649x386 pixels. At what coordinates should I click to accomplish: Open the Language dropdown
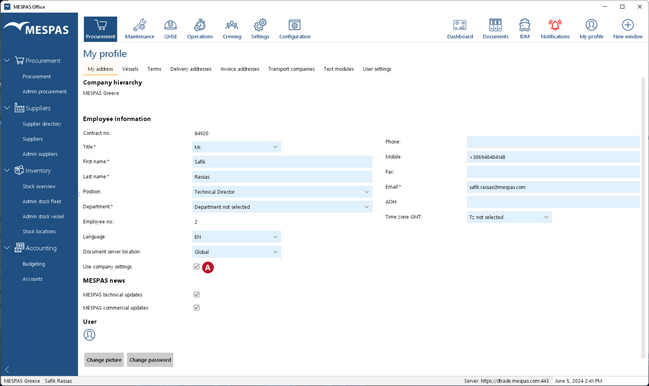[x=236, y=237]
